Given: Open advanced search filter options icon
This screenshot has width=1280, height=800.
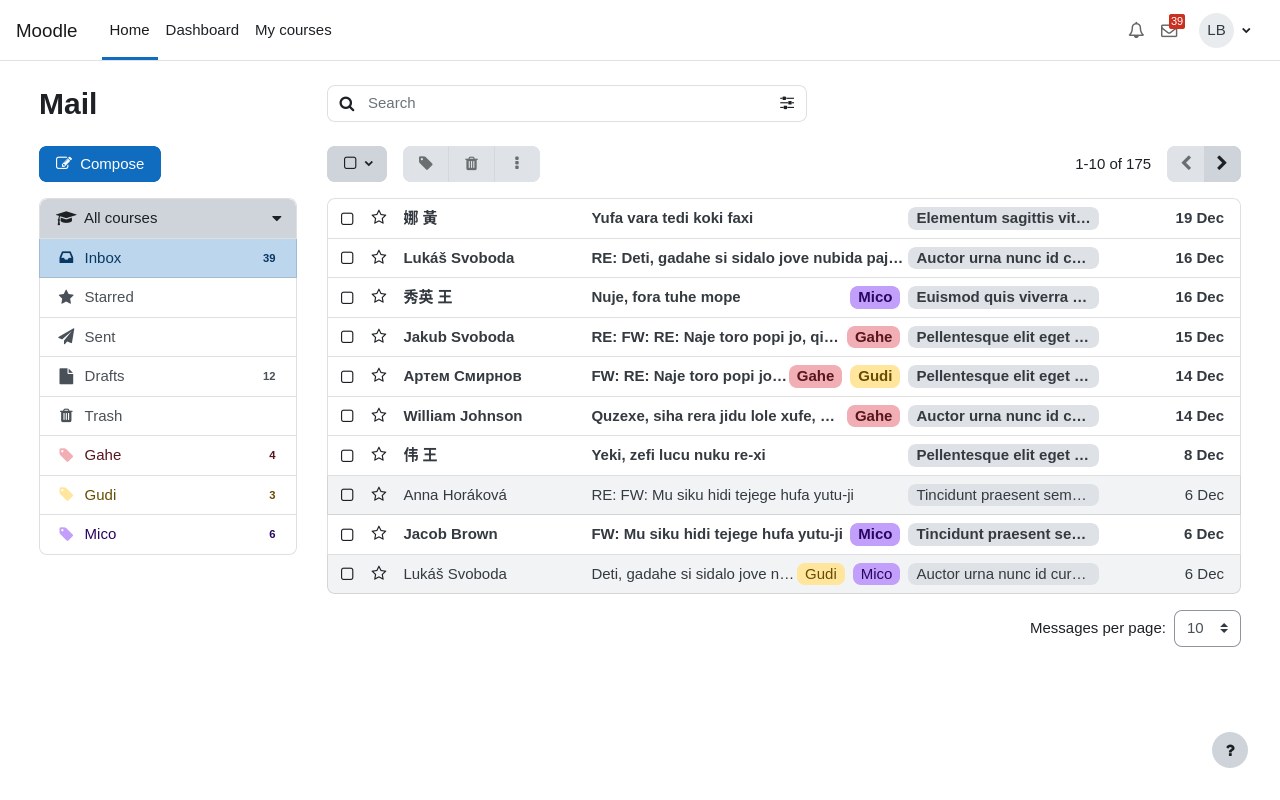Looking at the screenshot, I should coord(787,103).
